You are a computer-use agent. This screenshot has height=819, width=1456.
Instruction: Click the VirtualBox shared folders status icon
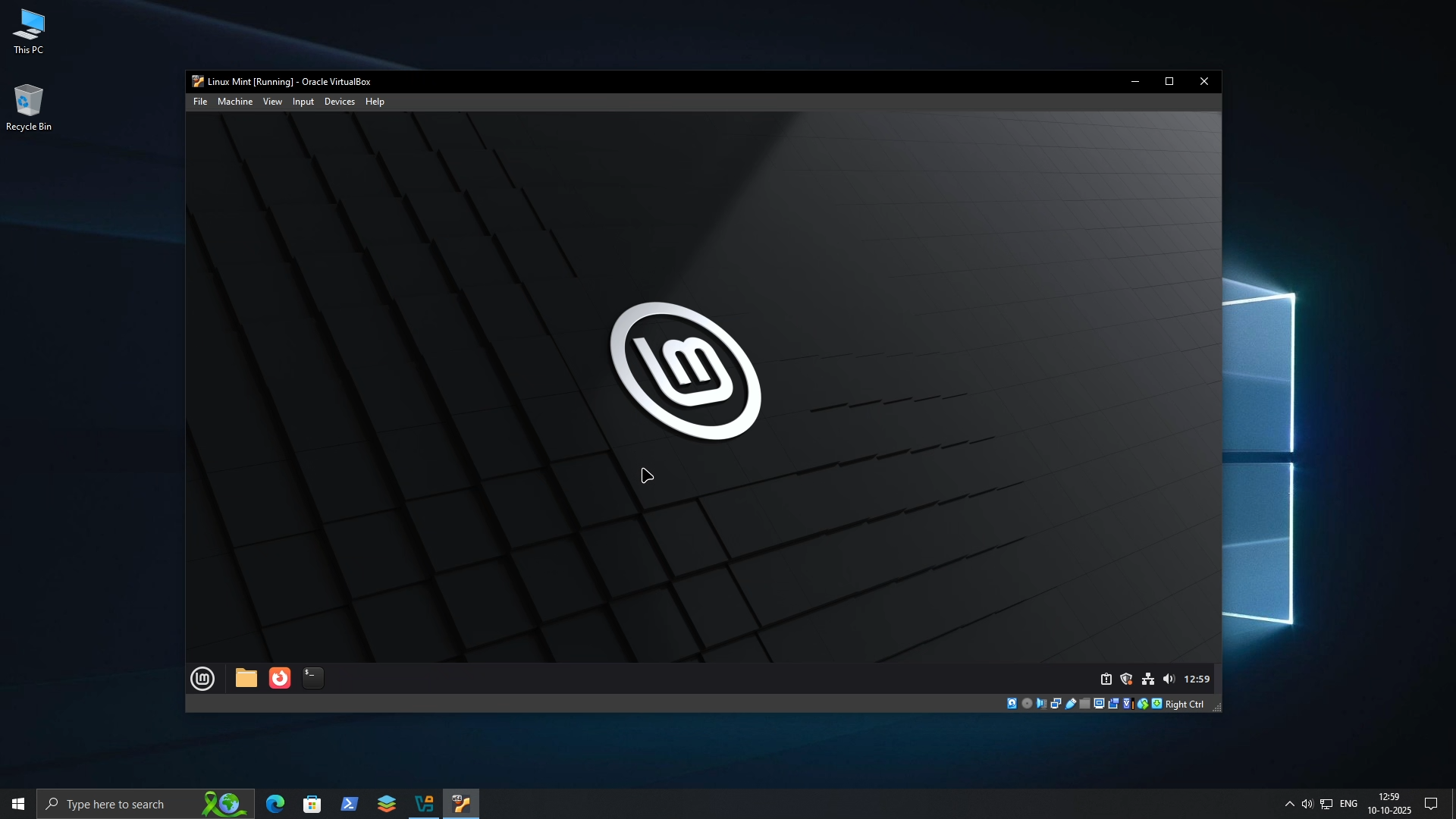[x=1085, y=704]
